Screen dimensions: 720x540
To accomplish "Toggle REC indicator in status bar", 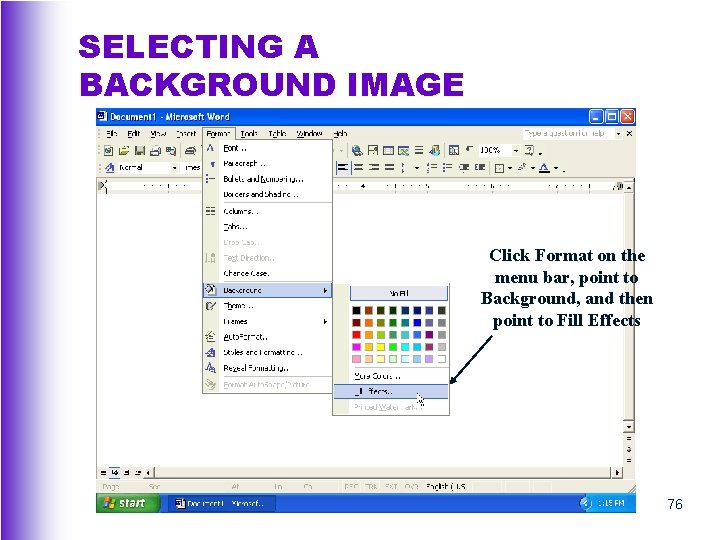I will (x=351, y=486).
